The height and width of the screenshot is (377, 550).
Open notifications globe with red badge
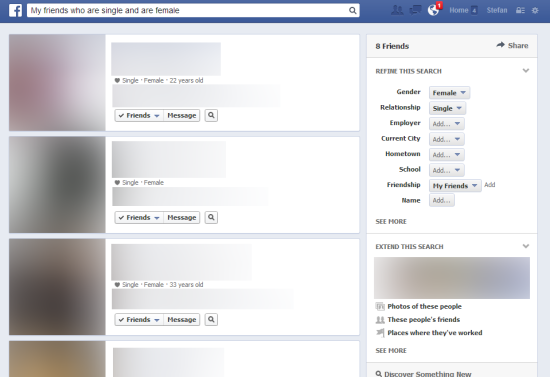[x=434, y=9]
